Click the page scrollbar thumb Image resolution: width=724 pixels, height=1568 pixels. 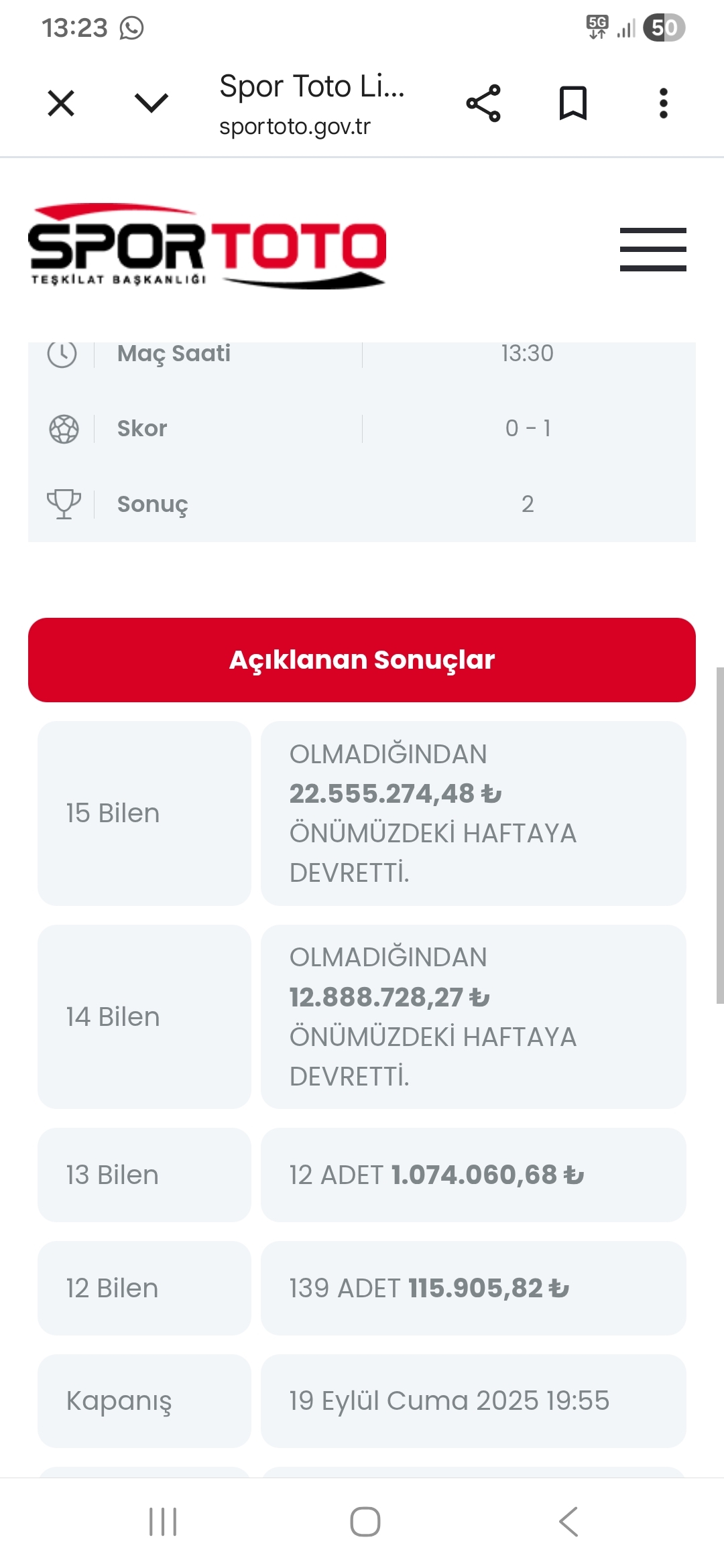pyautogui.click(x=719, y=835)
